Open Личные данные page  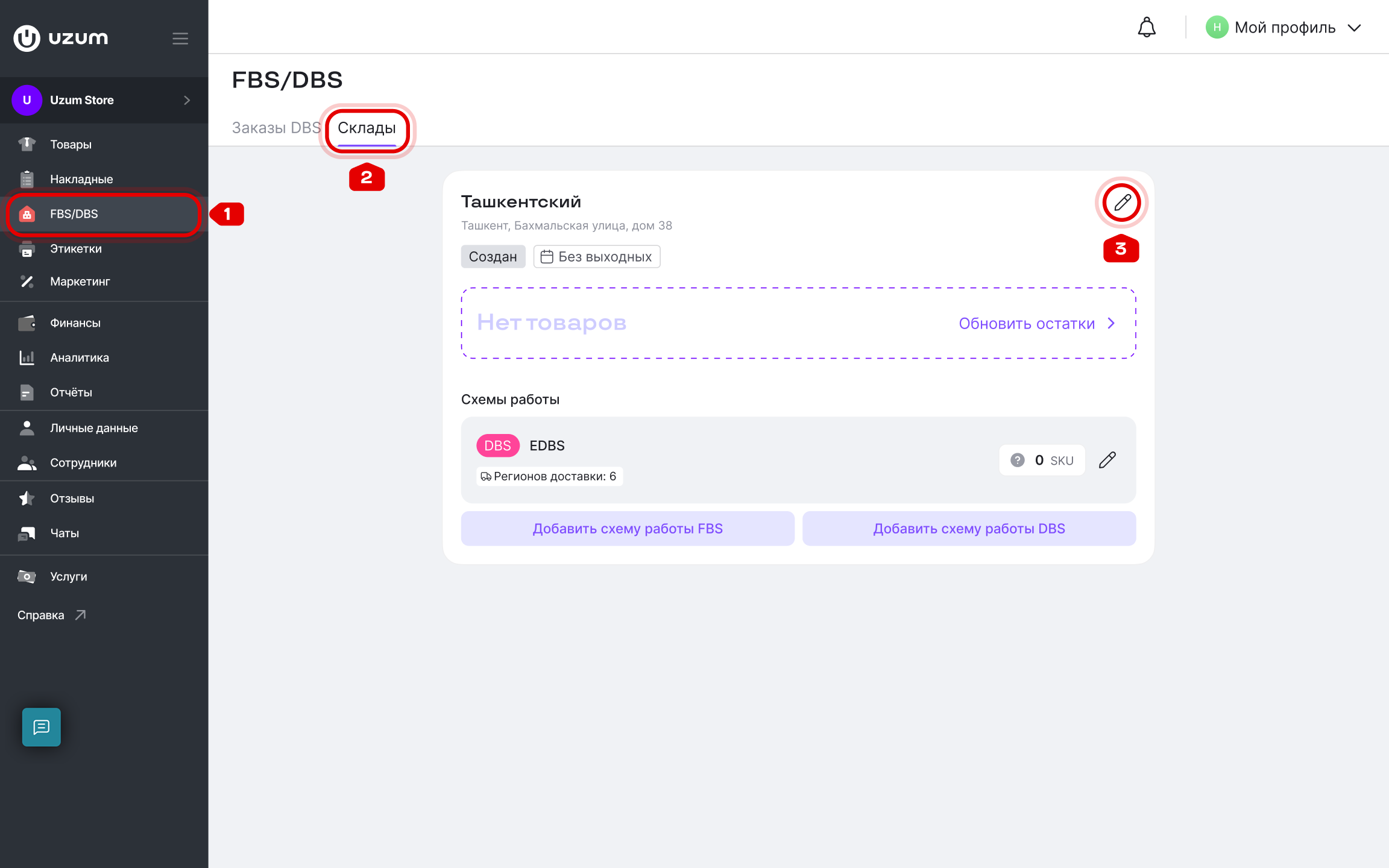[x=104, y=428]
